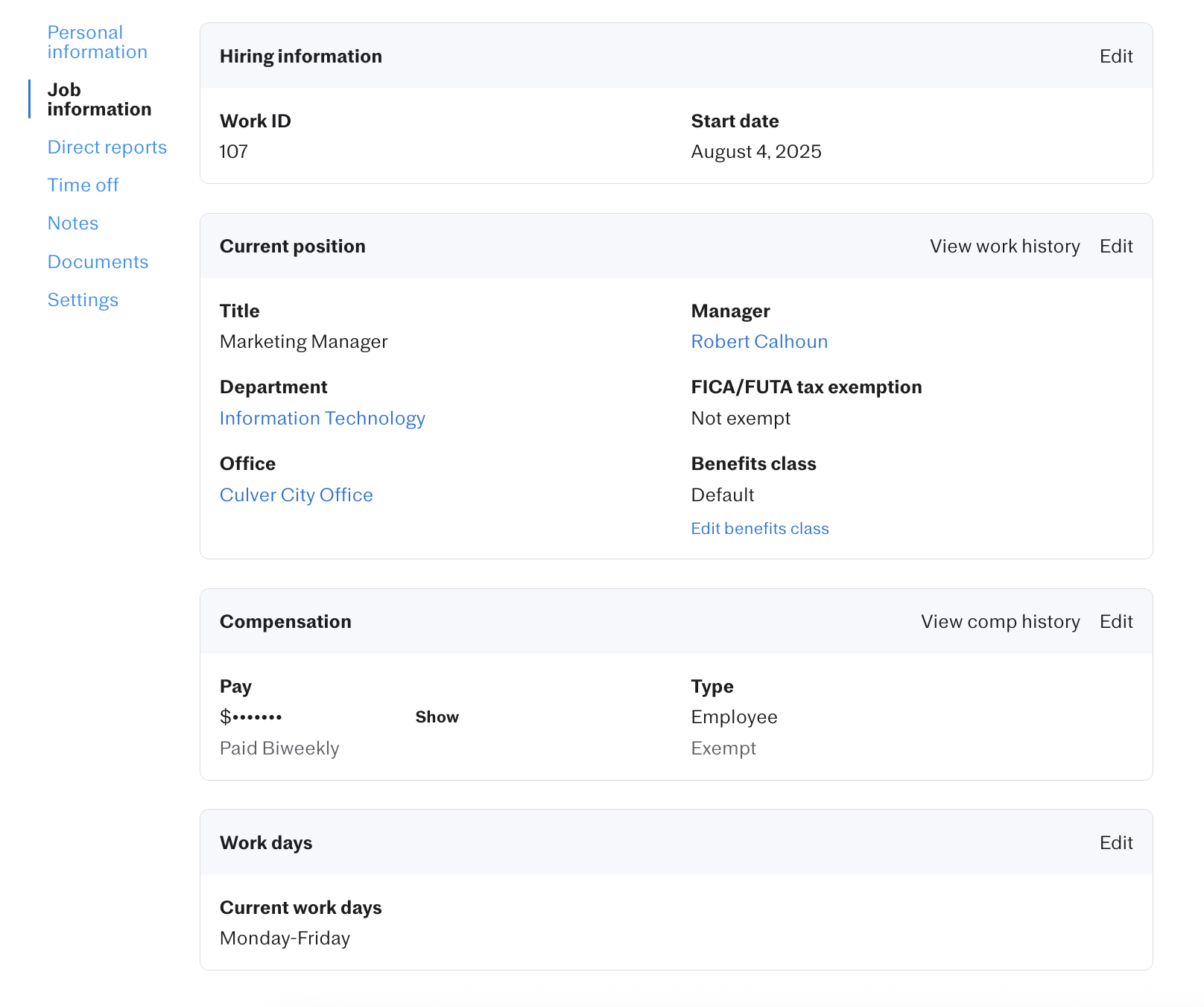Show the hidden pay amount

(437, 717)
